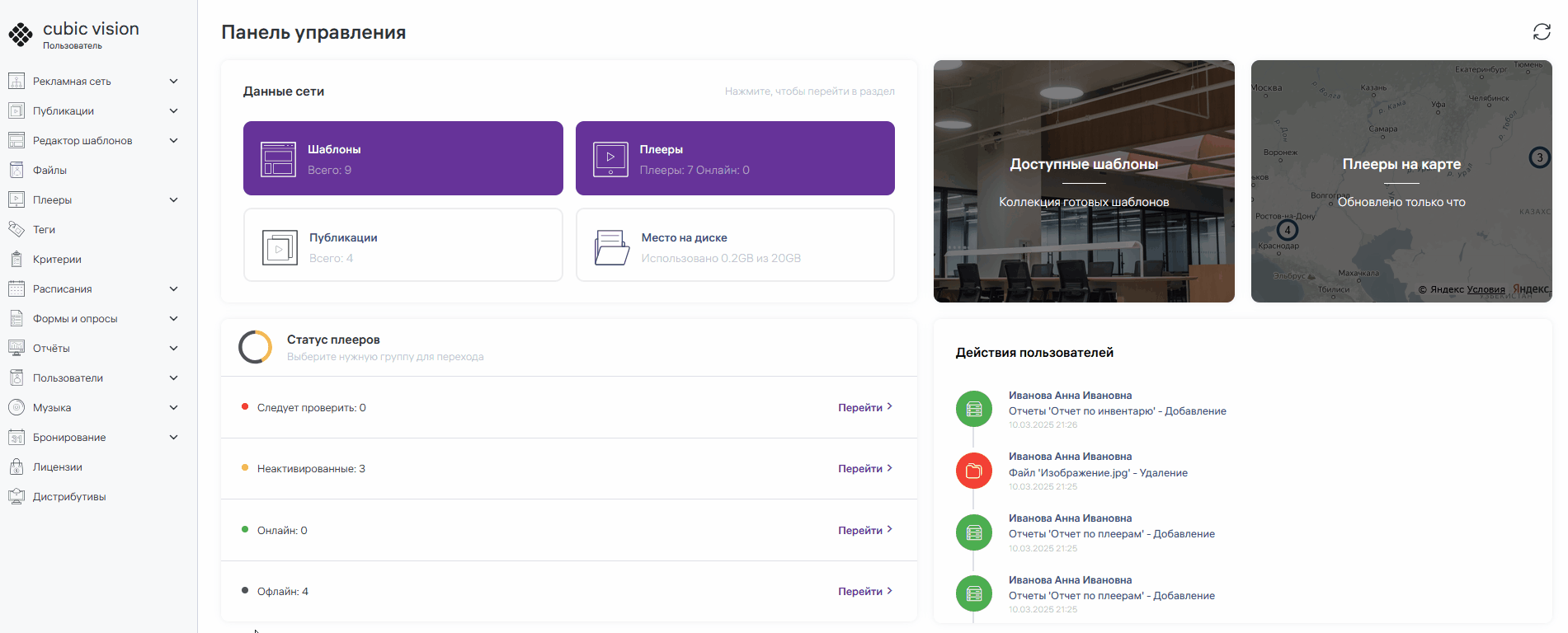Click the red file deletion action icon
1568x633 pixels.
973,471
